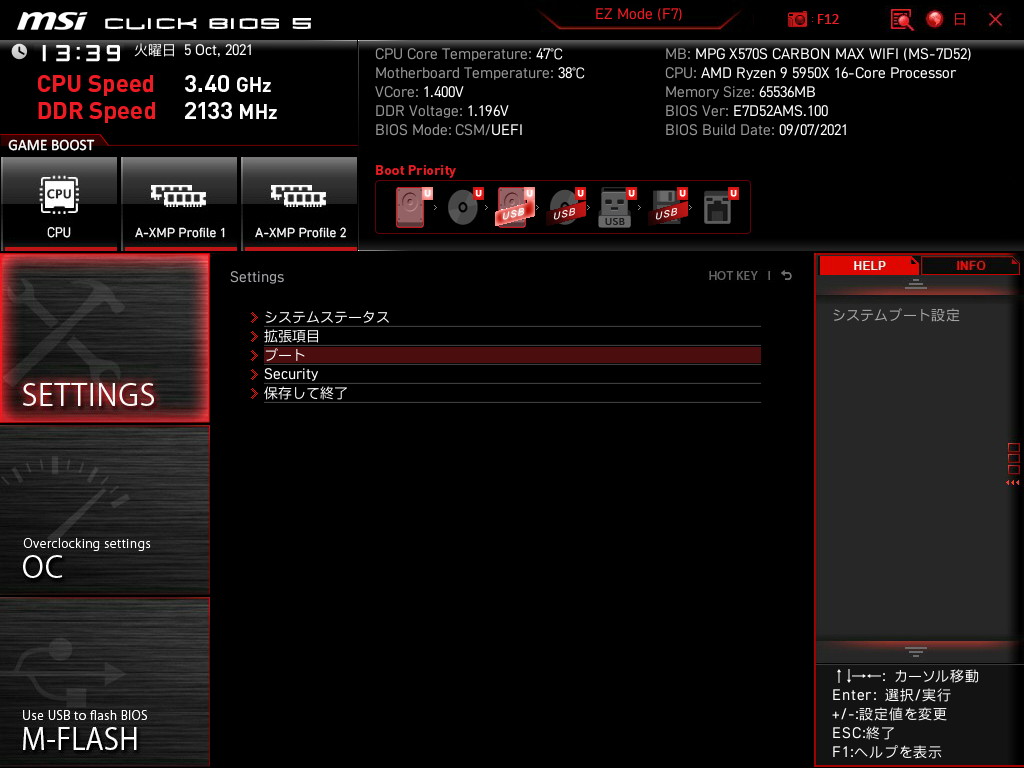Click the GAME BOOST label
Image resolution: width=1024 pixels, height=768 pixels.
pyautogui.click(x=51, y=145)
